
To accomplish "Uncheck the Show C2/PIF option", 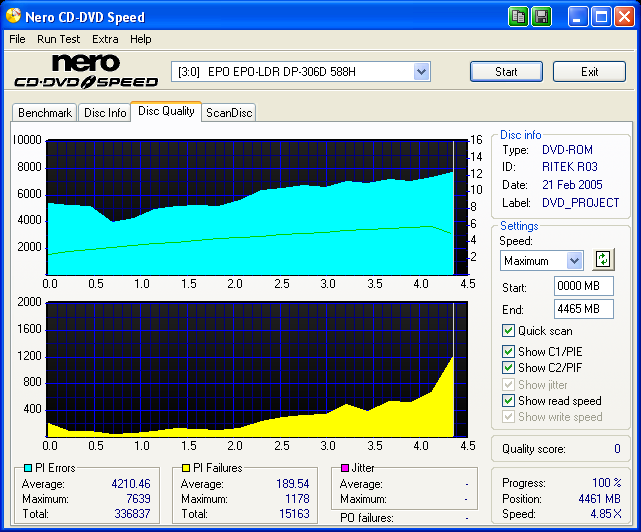I will click(509, 368).
